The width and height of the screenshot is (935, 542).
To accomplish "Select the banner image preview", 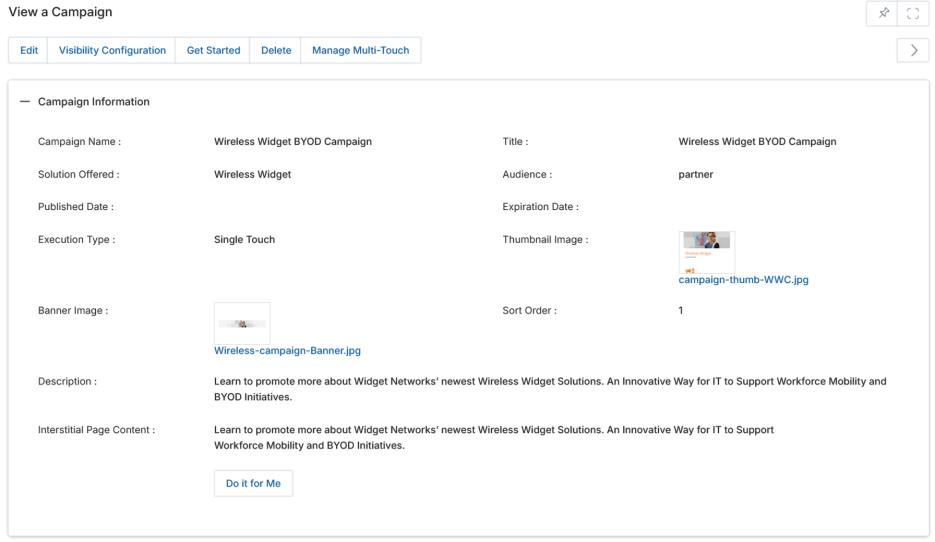I will click(242, 323).
